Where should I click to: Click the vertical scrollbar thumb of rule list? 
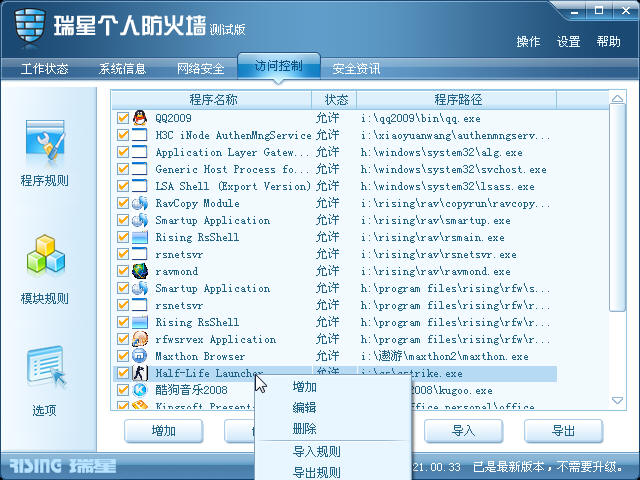click(x=617, y=207)
